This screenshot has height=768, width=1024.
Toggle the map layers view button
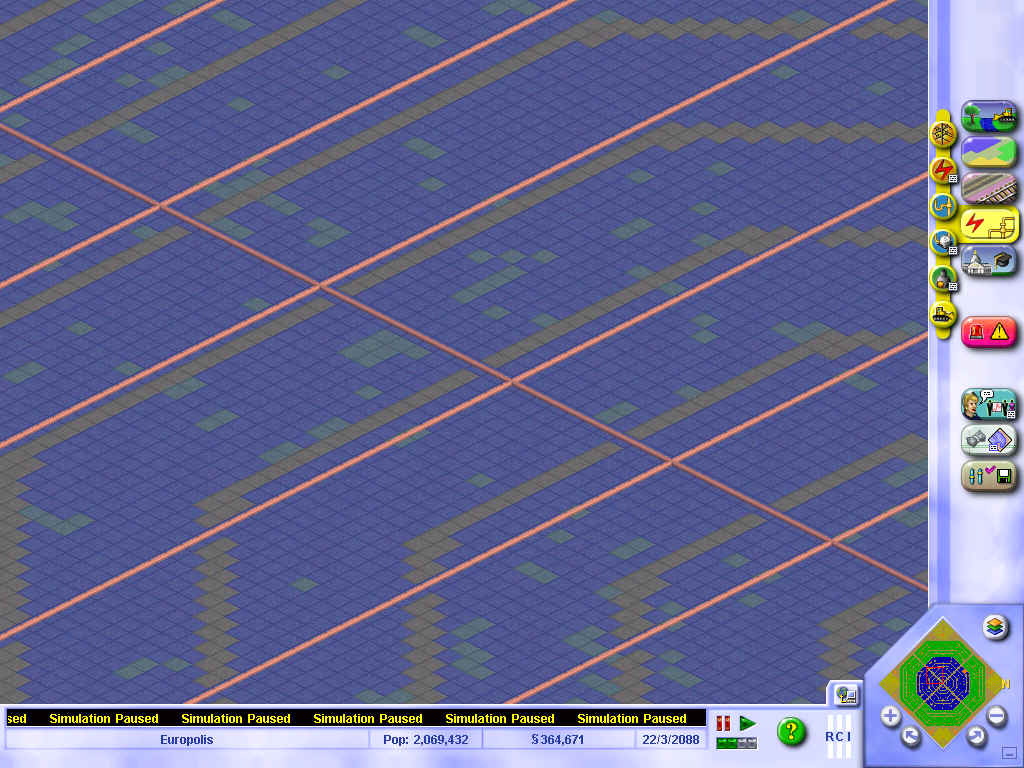coord(995,627)
